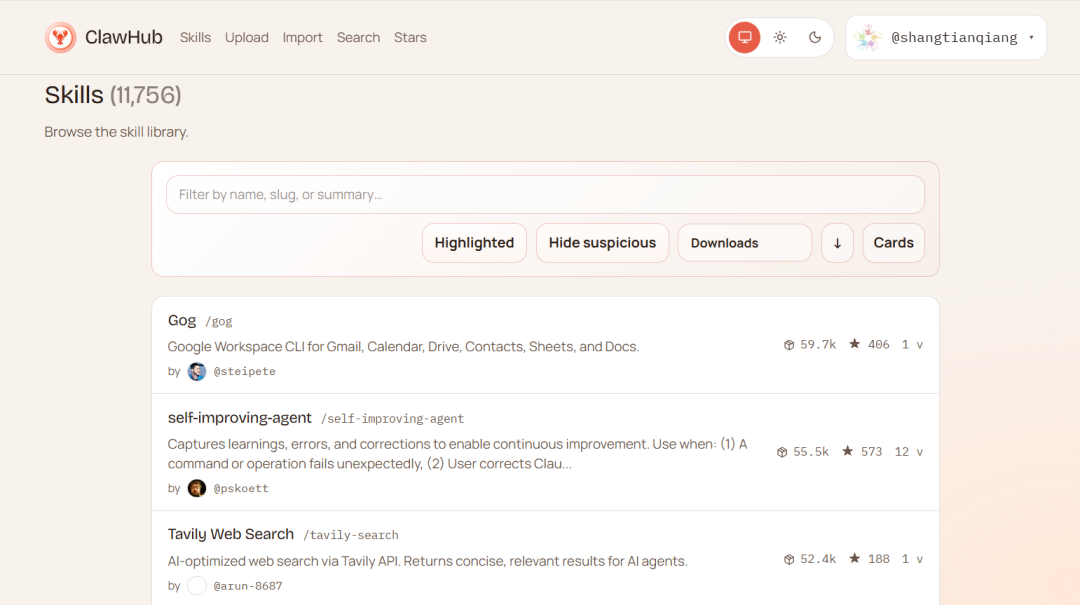Click the downloads package icon for Gog
Image resolution: width=1080 pixels, height=605 pixels.
click(x=789, y=345)
